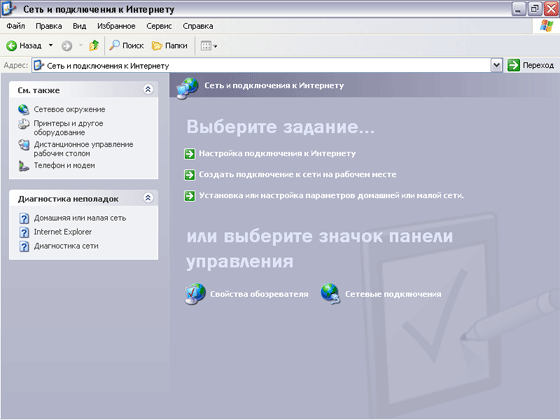Start Создать подключение к сети на рабочем месте
Screen dimensions: 560x420
(x=298, y=175)
